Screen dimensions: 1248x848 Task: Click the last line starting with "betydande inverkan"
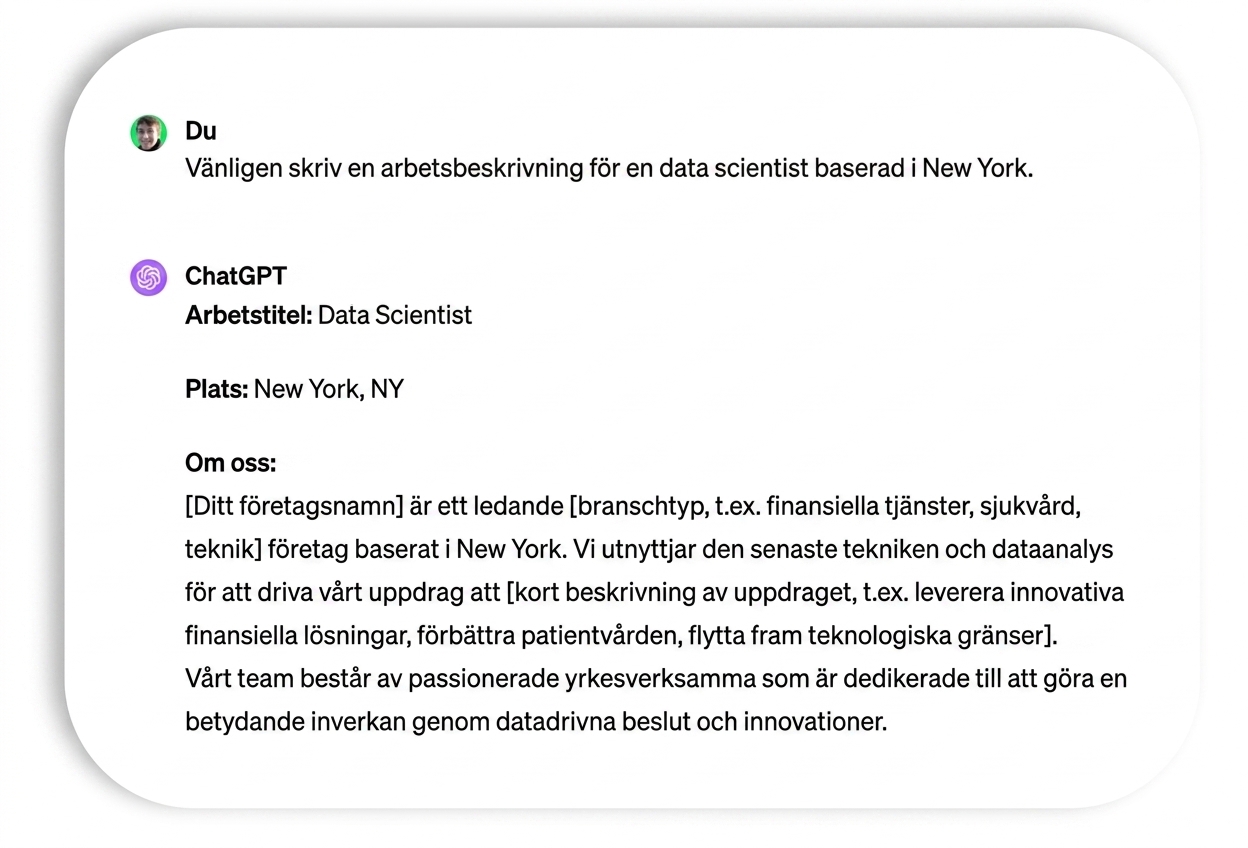click(x=536, y=721)
